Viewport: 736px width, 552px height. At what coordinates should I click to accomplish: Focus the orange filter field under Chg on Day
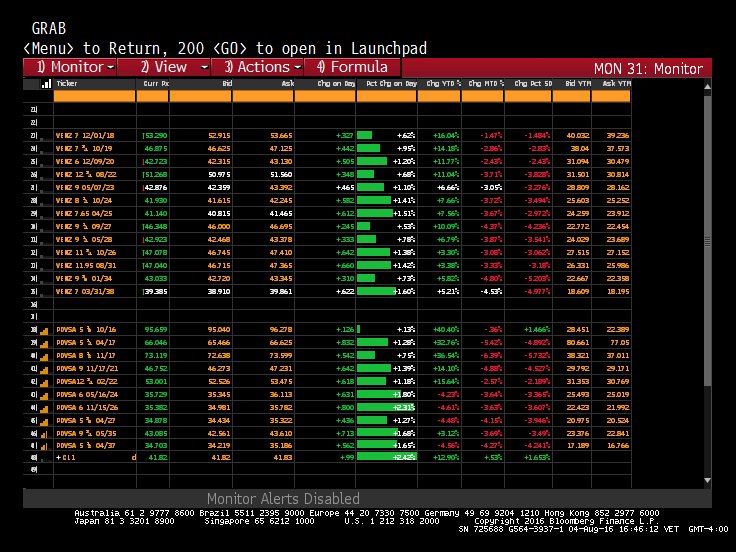click(x=325, y=96)
